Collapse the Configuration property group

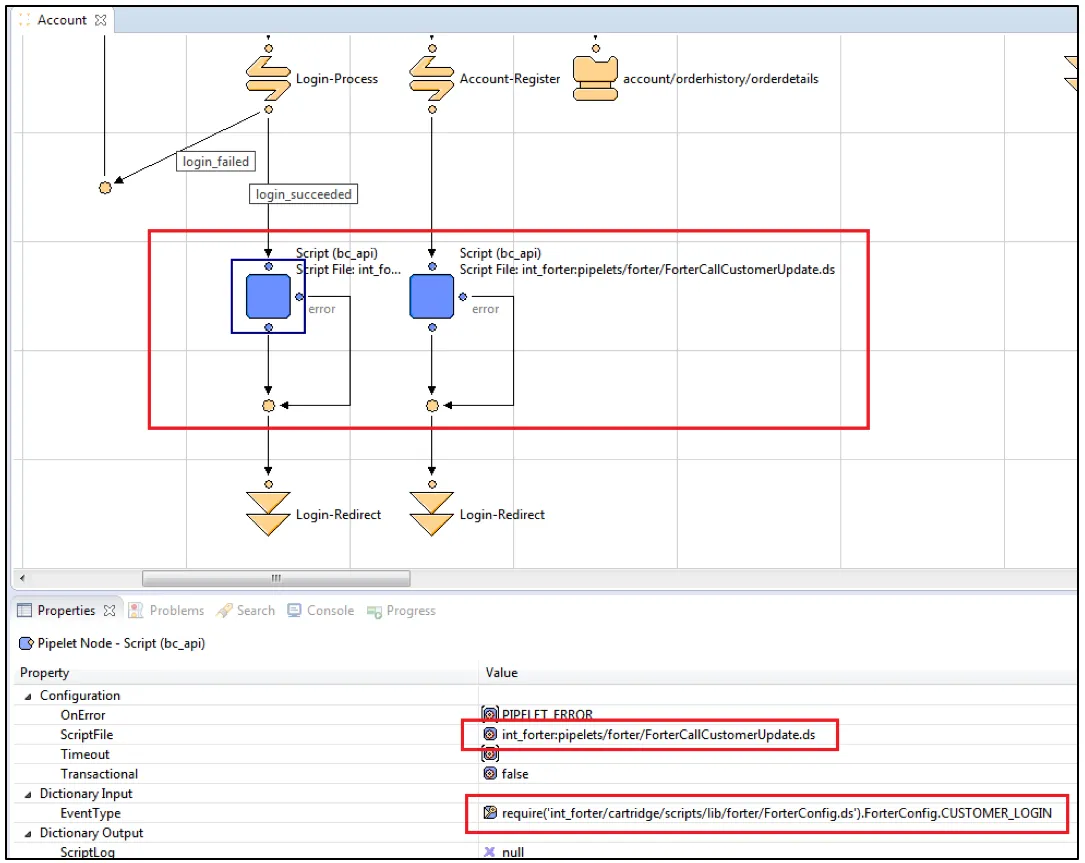[x=28, y=696]
